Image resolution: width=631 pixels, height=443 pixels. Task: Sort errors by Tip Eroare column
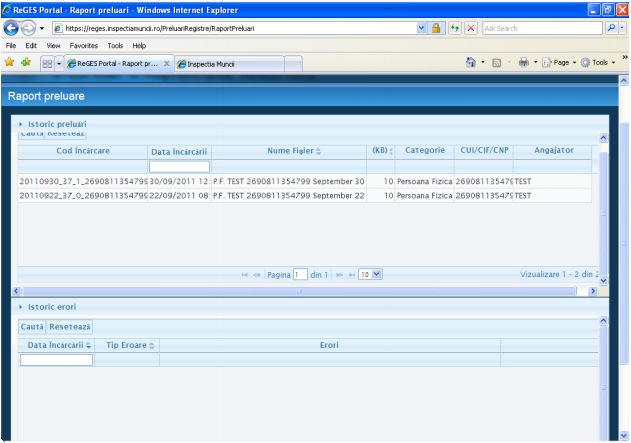(x=127, y=345)
